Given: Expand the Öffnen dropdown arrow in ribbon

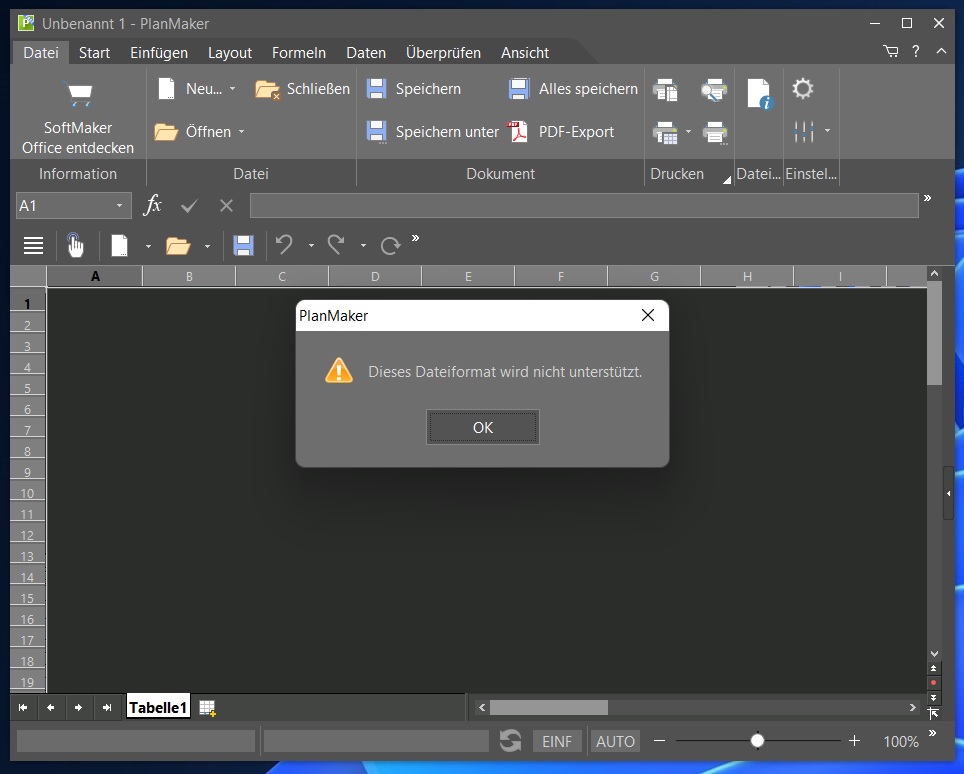Looking at the screenshot, I should pyautogui.click(x=242, y=132).
